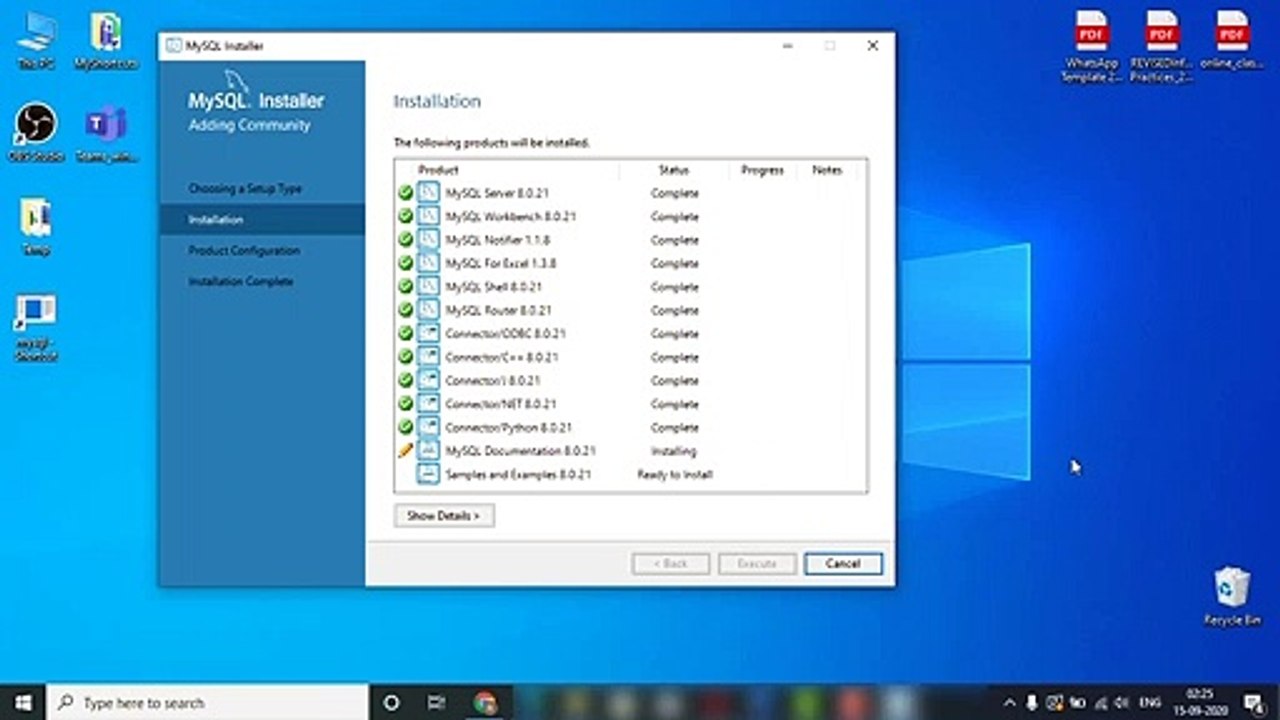The image size is (1280, 720).
Task: Click the Show Details button
Action: point(444,516)
